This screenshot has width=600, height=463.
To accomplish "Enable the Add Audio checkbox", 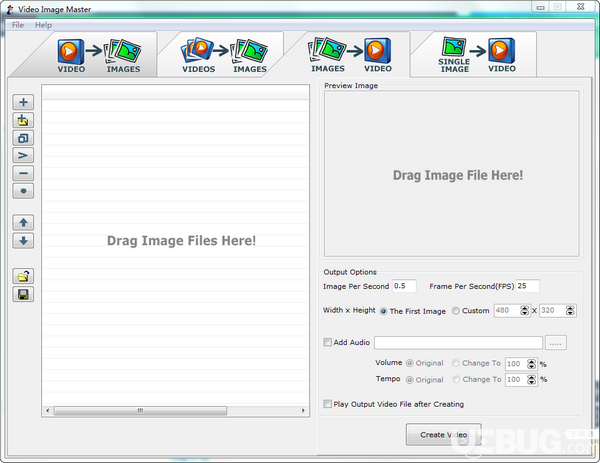I will pyautogui.click(x=328, y=342).
